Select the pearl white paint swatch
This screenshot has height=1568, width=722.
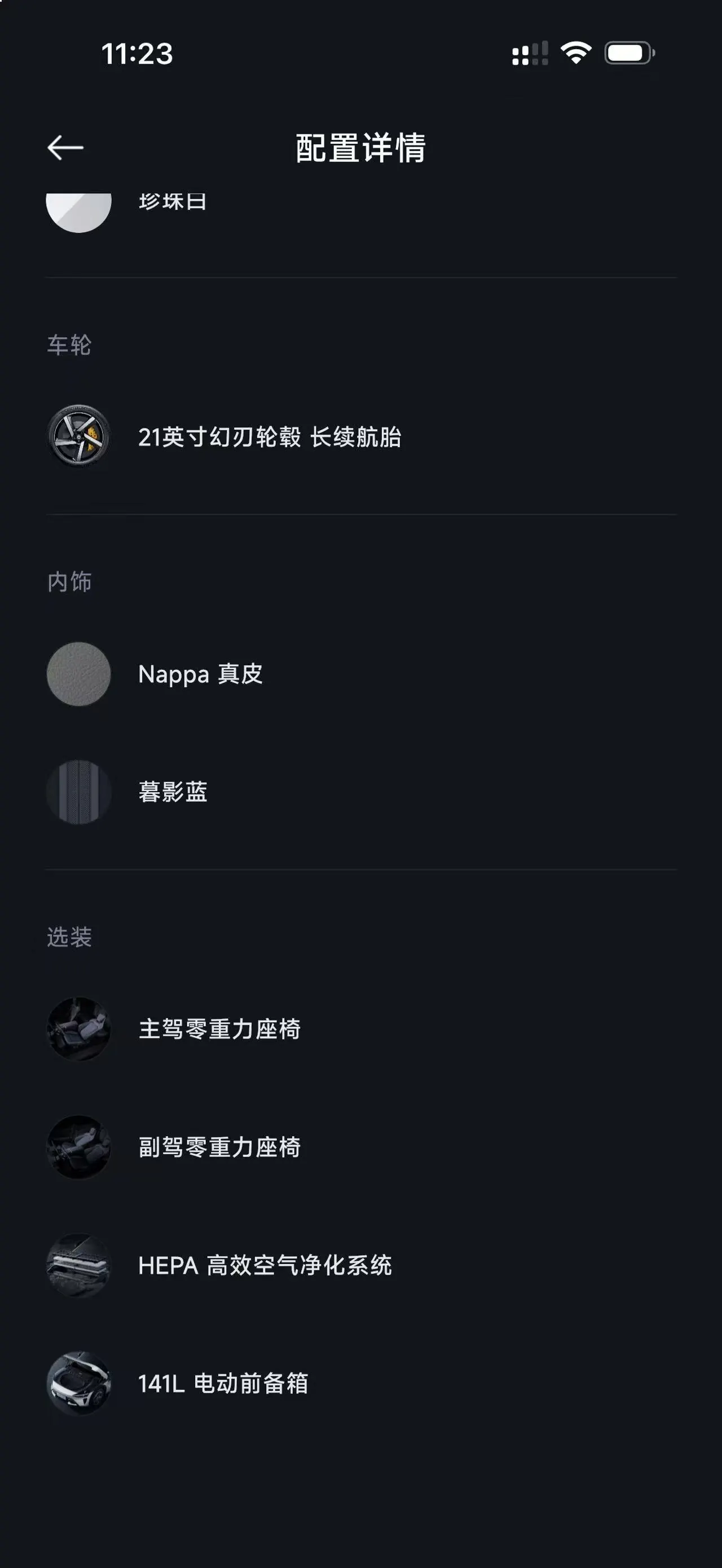click(x=78, y=213)
